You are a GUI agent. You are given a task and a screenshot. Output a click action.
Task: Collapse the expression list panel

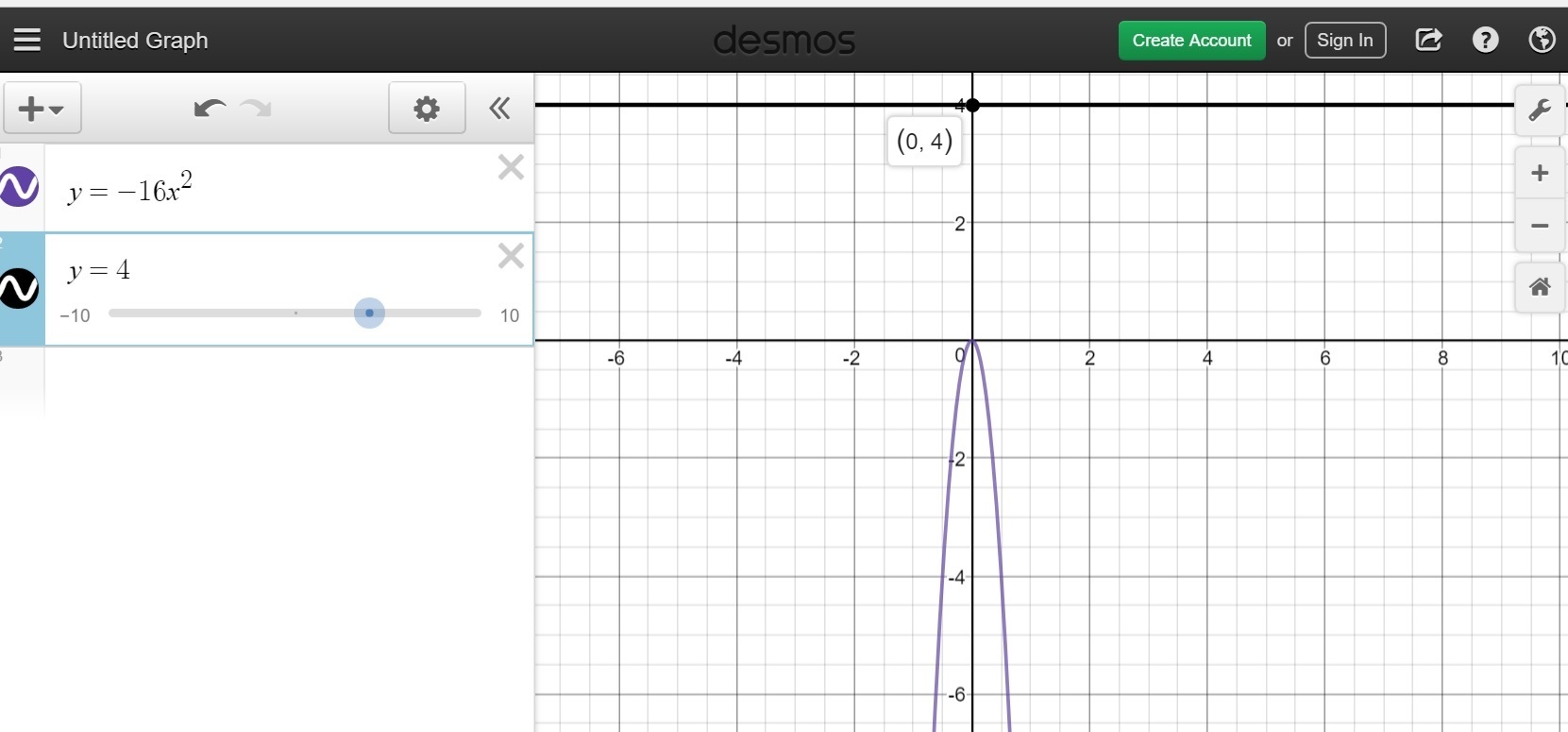tap(499, 109)
